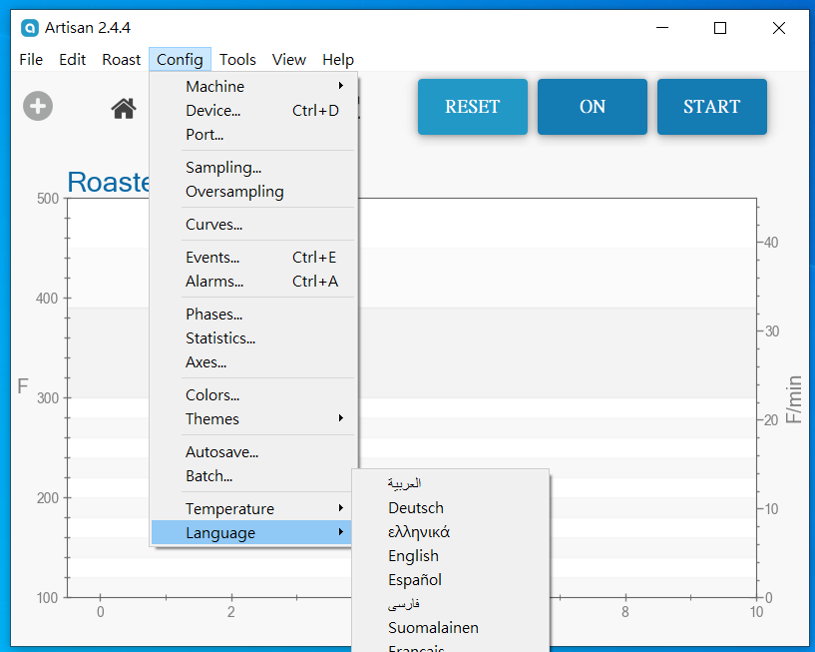Open the Roast menu
This screenshot has height=652, width=815.
[121, 59]
